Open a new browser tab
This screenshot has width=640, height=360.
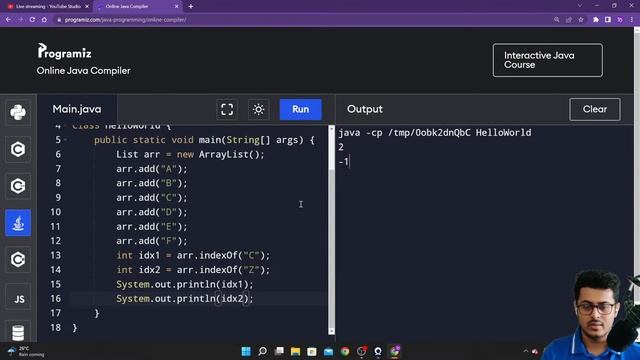[x=191, y=7]
